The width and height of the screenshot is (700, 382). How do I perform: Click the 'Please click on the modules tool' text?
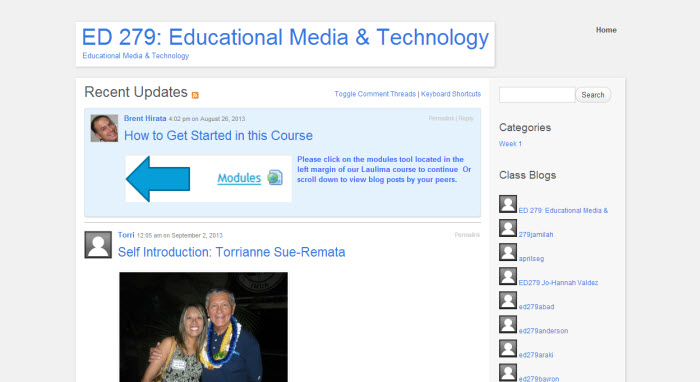tap(384, 170)
